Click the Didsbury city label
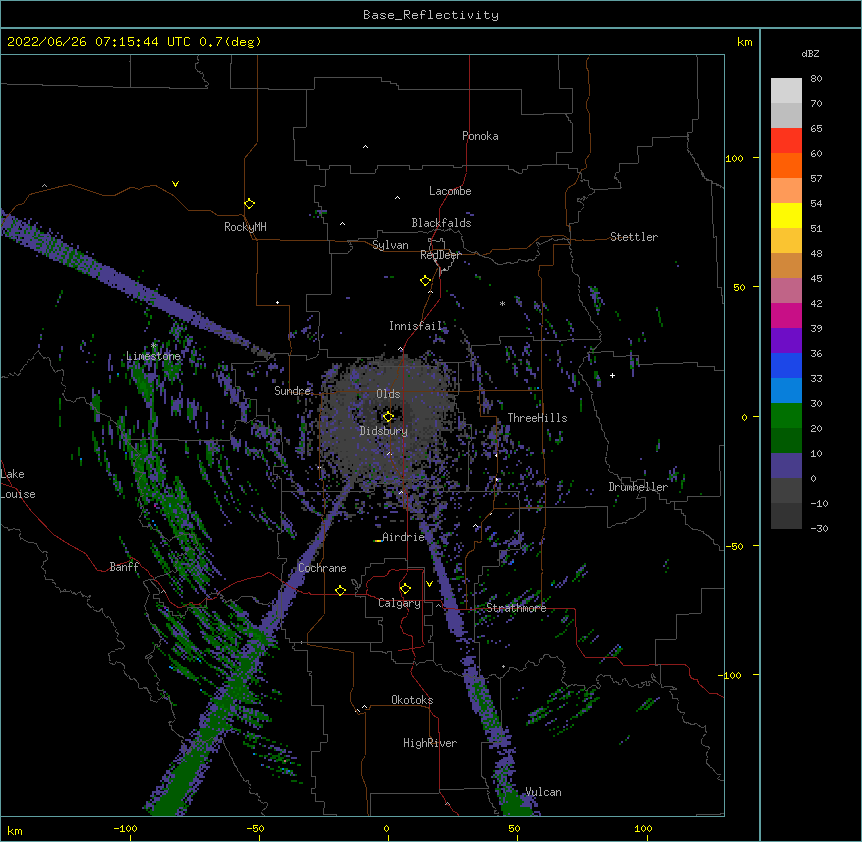This screenshot has height=842, width=862. click(x=384, y=431)
